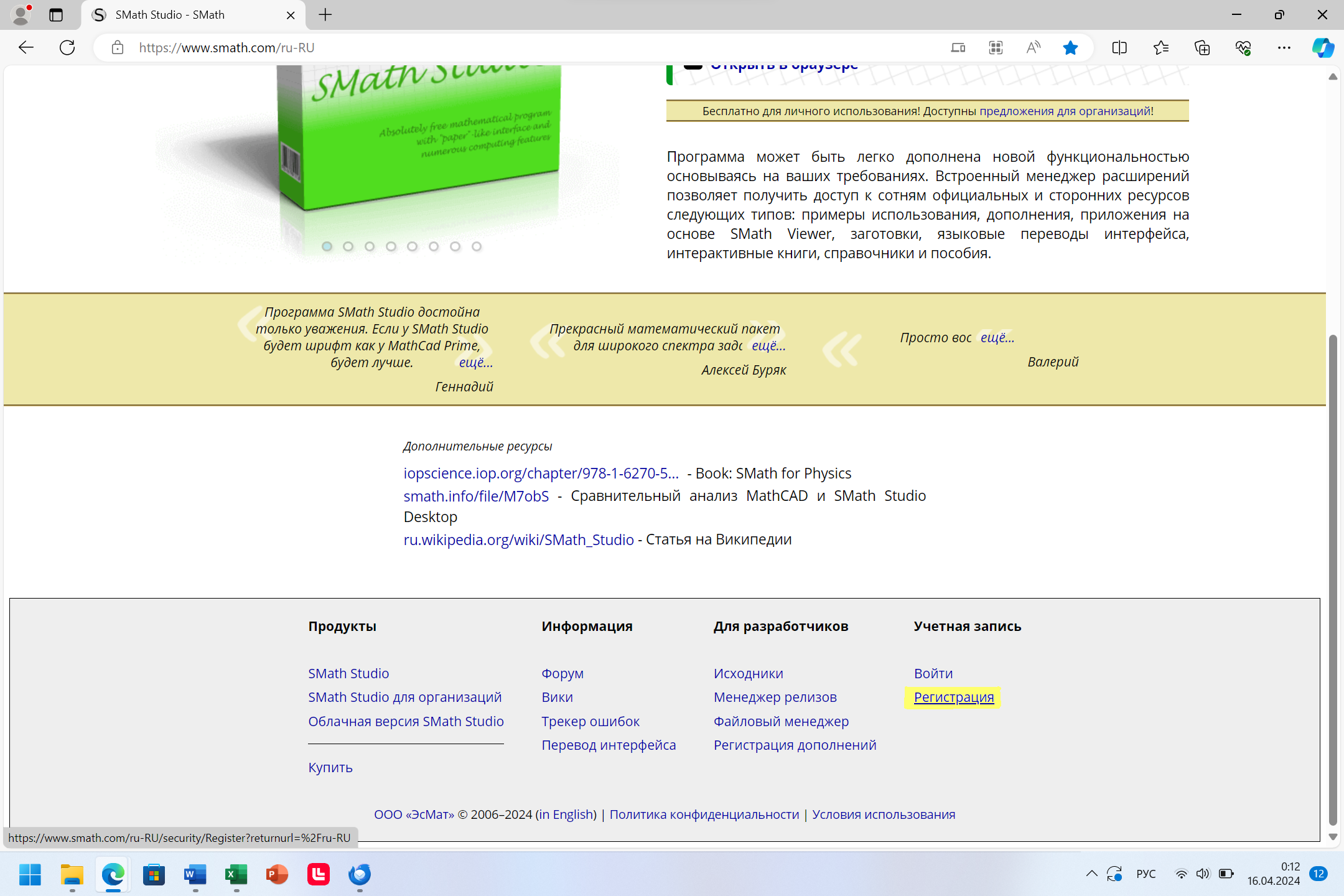Image resolution: width=1344 pixels, height=896 pixels.
Task: Open the Settings and more menu
Action: pos(1284,48)
